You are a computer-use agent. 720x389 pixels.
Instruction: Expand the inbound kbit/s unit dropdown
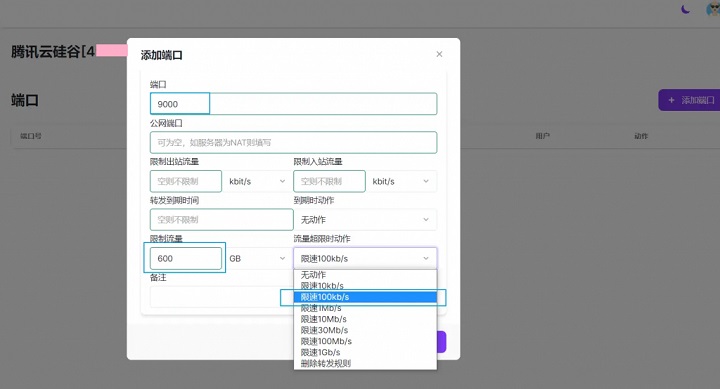click(x=401, y=181)
